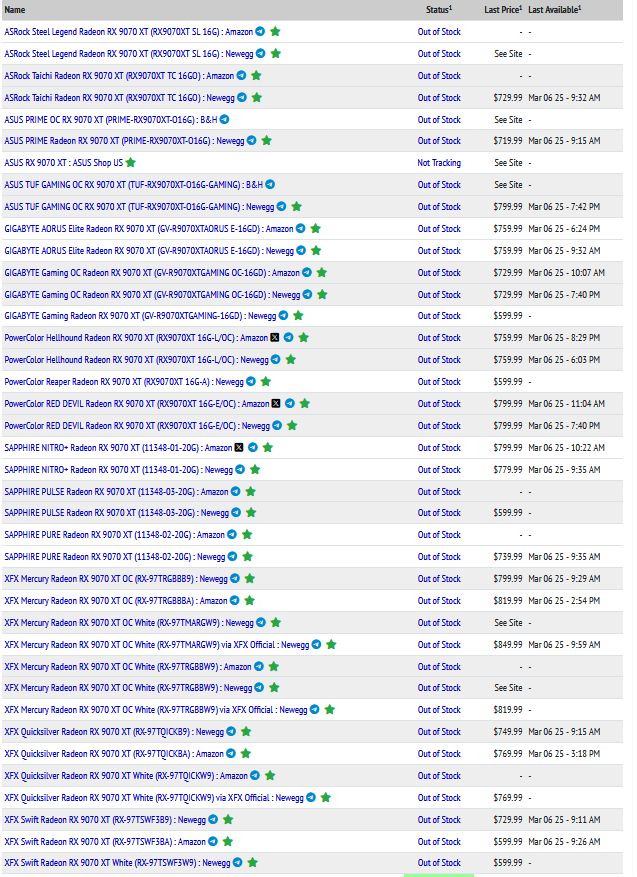Click X icon for PowerColor RED DEVIL Amazon row
This screenshot has width=637, height=877.
[276, 403]
